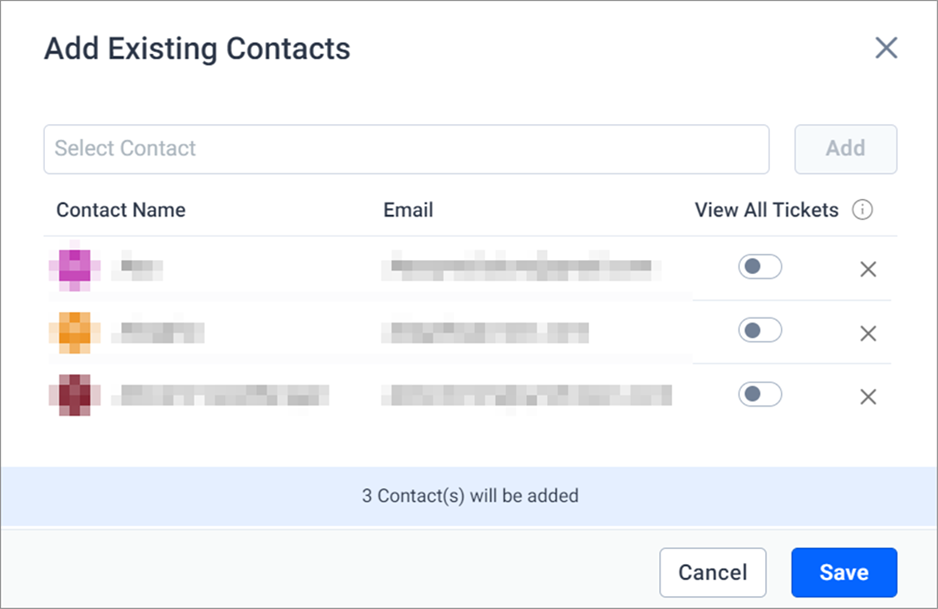Remove the first contact with pink avatar
Image resolution: width=938 pixels, height=609 pixels.
click(x=868, y=269)
